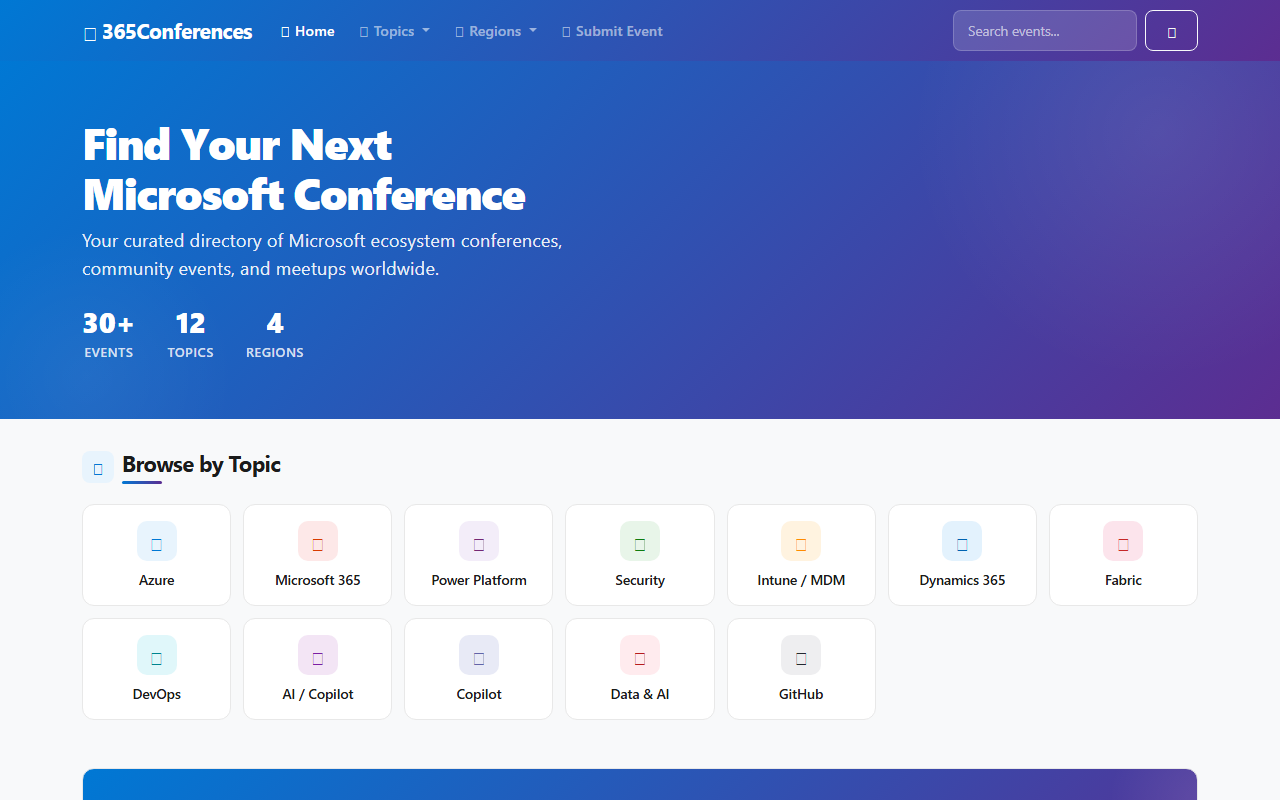Click the GitHub card label
The width and height of the screenshot is (1280, 800).
(x=801, y=694)
